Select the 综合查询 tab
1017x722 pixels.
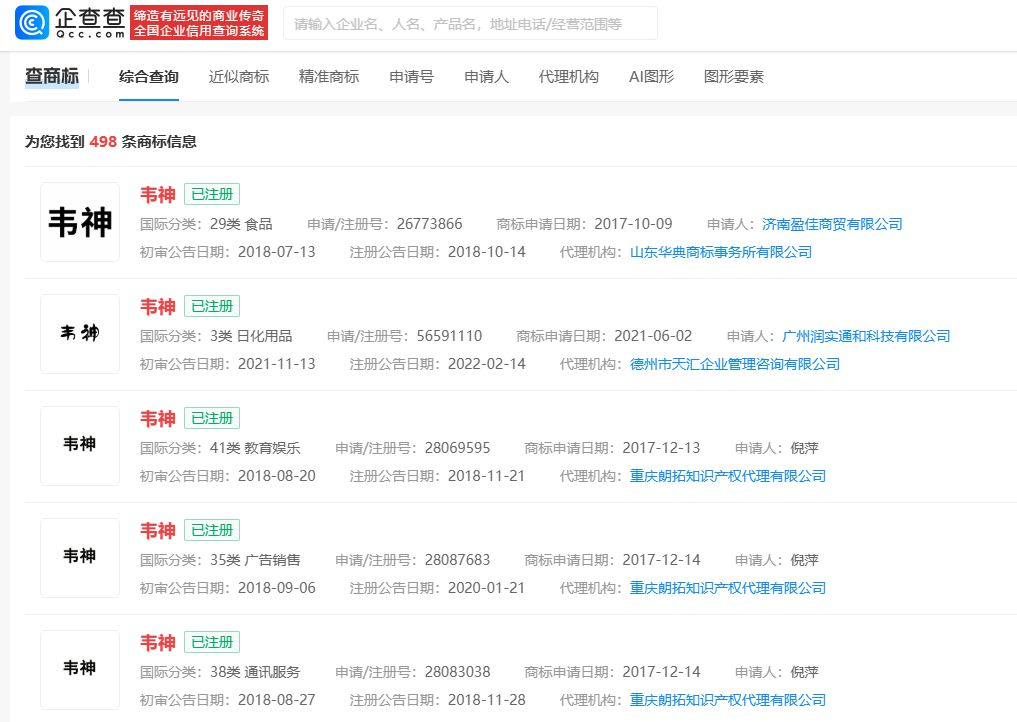tap(149, 77)
